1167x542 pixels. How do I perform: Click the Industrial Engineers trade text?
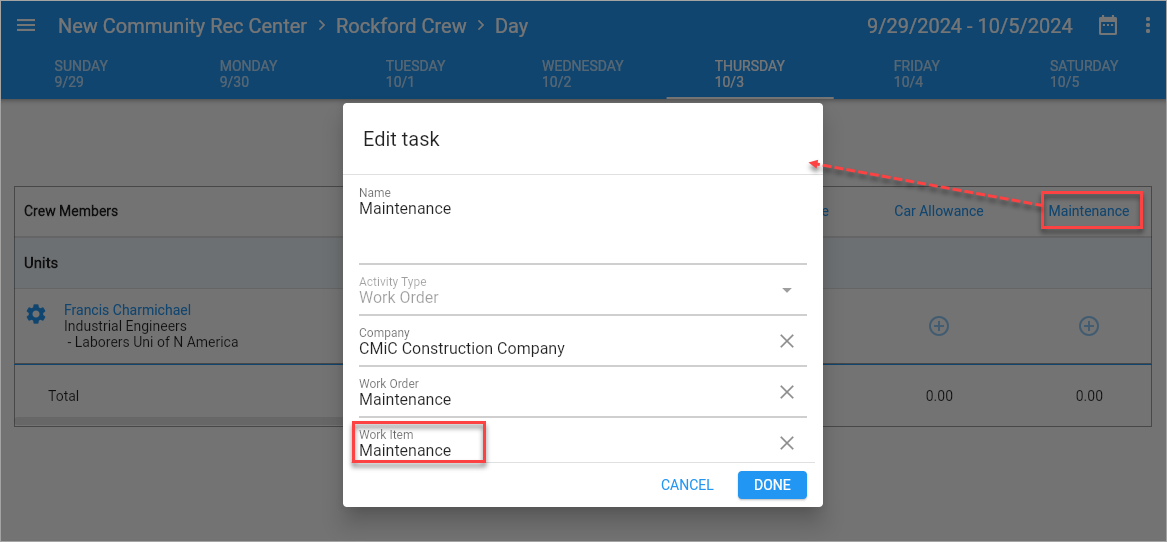125,326
